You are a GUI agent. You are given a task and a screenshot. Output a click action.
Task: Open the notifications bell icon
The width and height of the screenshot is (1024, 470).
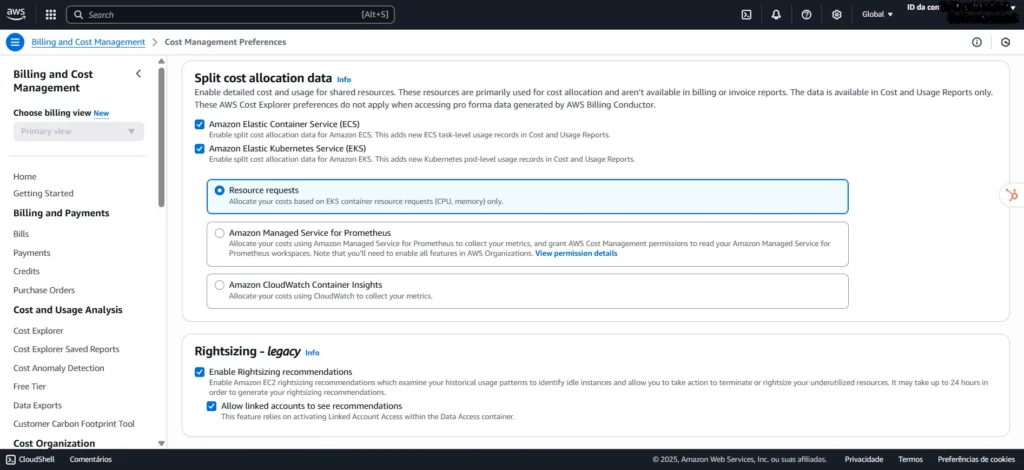(x=776, y=15)
